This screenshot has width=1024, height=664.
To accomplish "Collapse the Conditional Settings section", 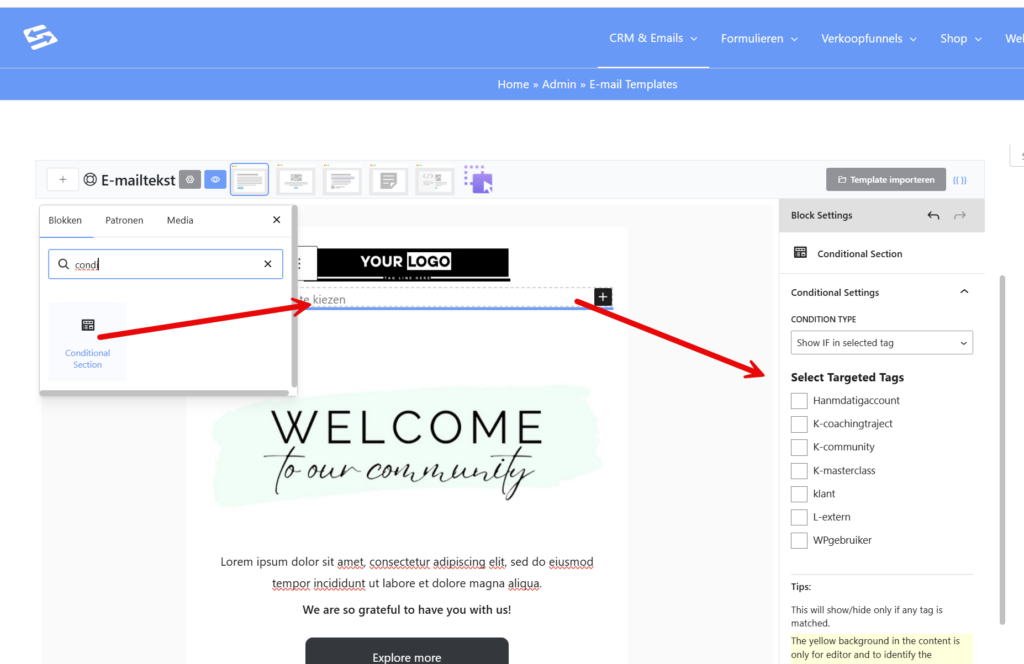I will (x=964, y=293).
